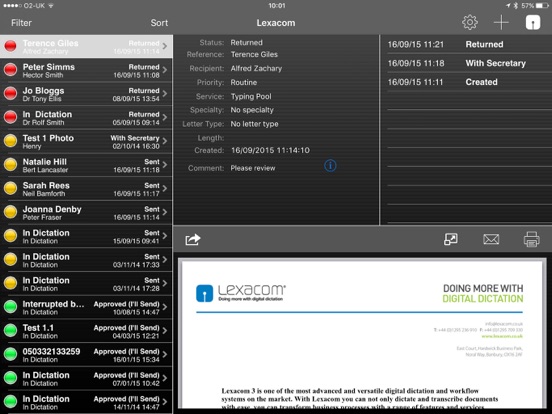
Task: Select the Jo Bloggs dictation
Action: [86, 94]
